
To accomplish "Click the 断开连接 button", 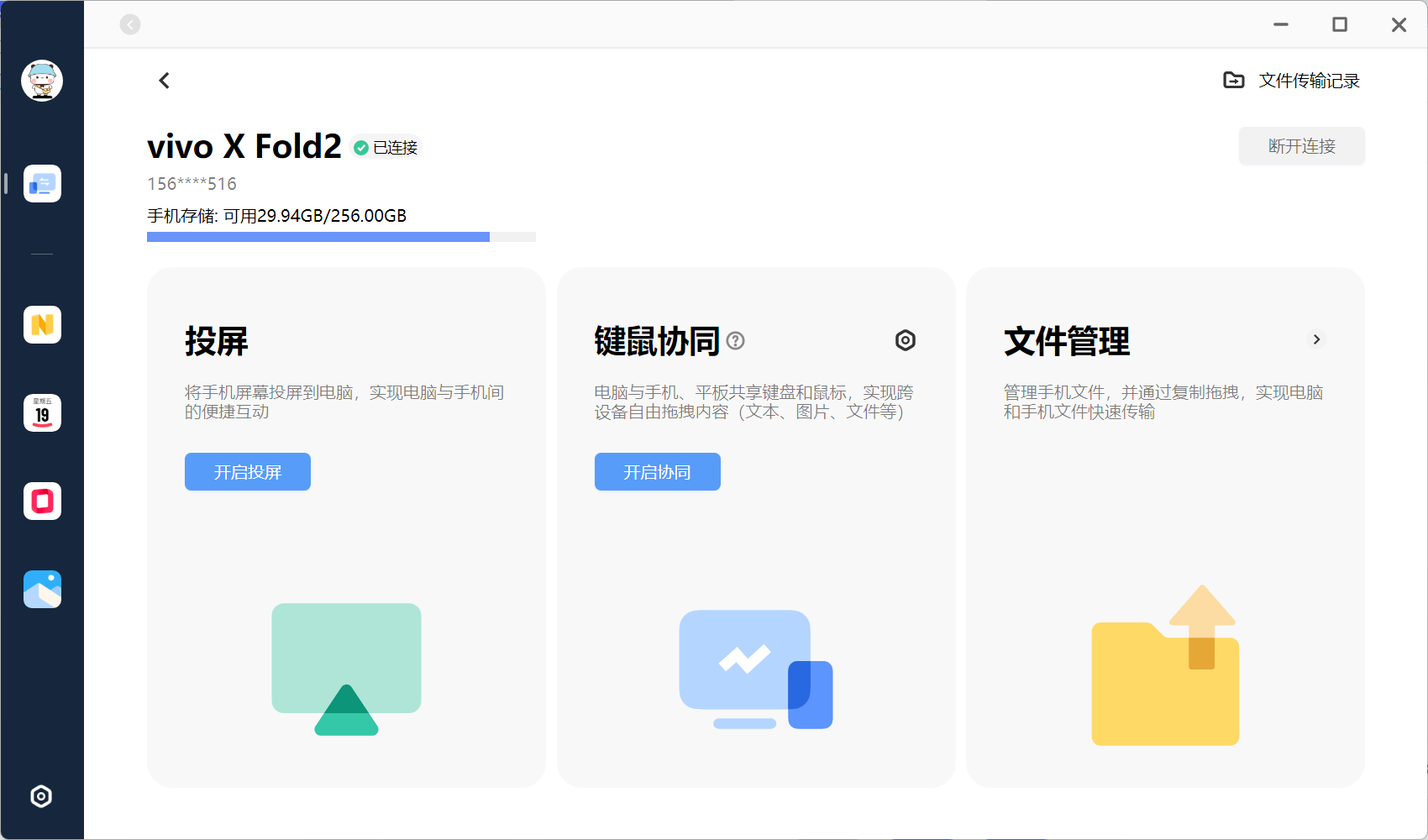I will (1302, 146).
